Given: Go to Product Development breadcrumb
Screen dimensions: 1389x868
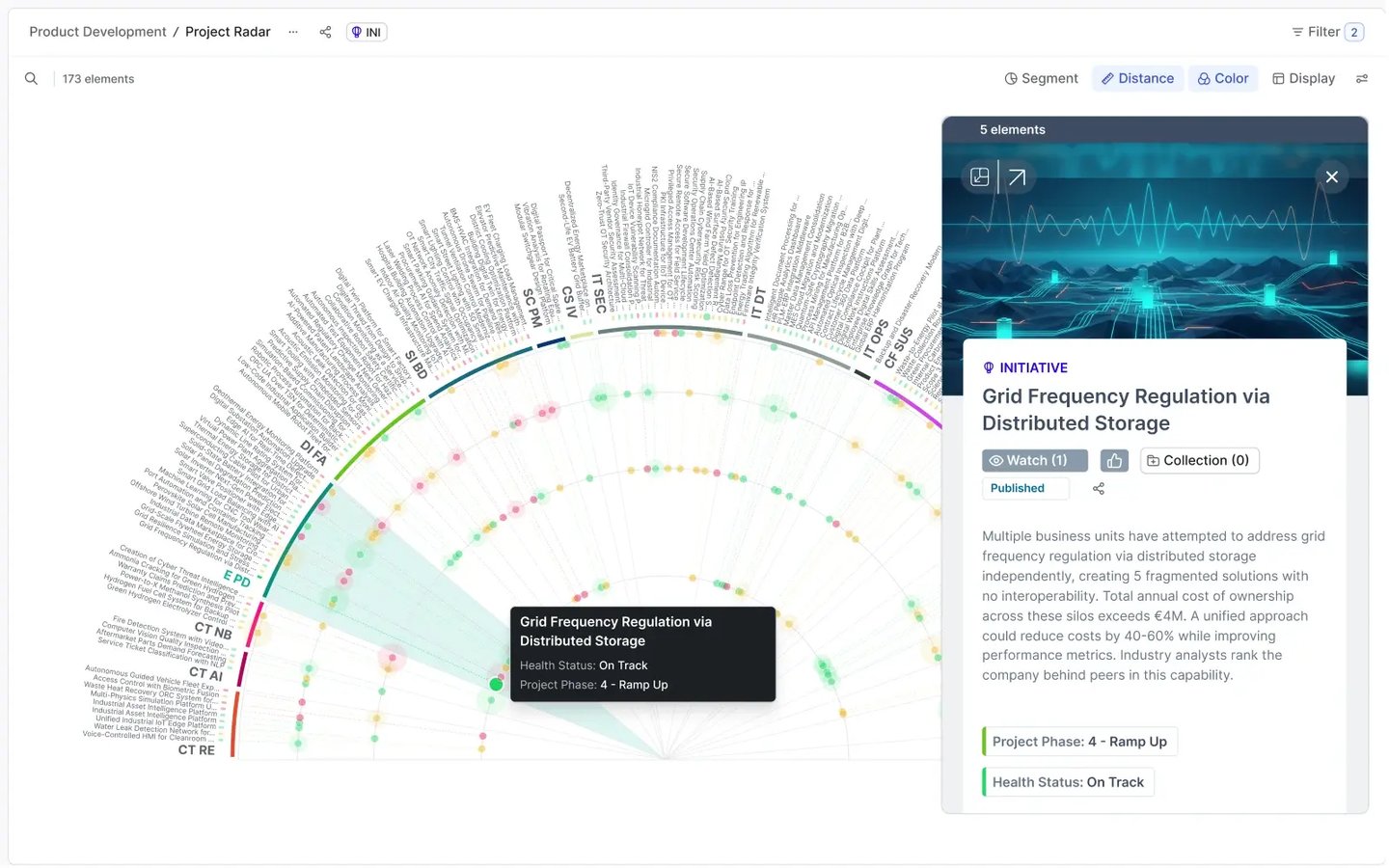Looking at the screenshot, I should [x=97, y=32].
